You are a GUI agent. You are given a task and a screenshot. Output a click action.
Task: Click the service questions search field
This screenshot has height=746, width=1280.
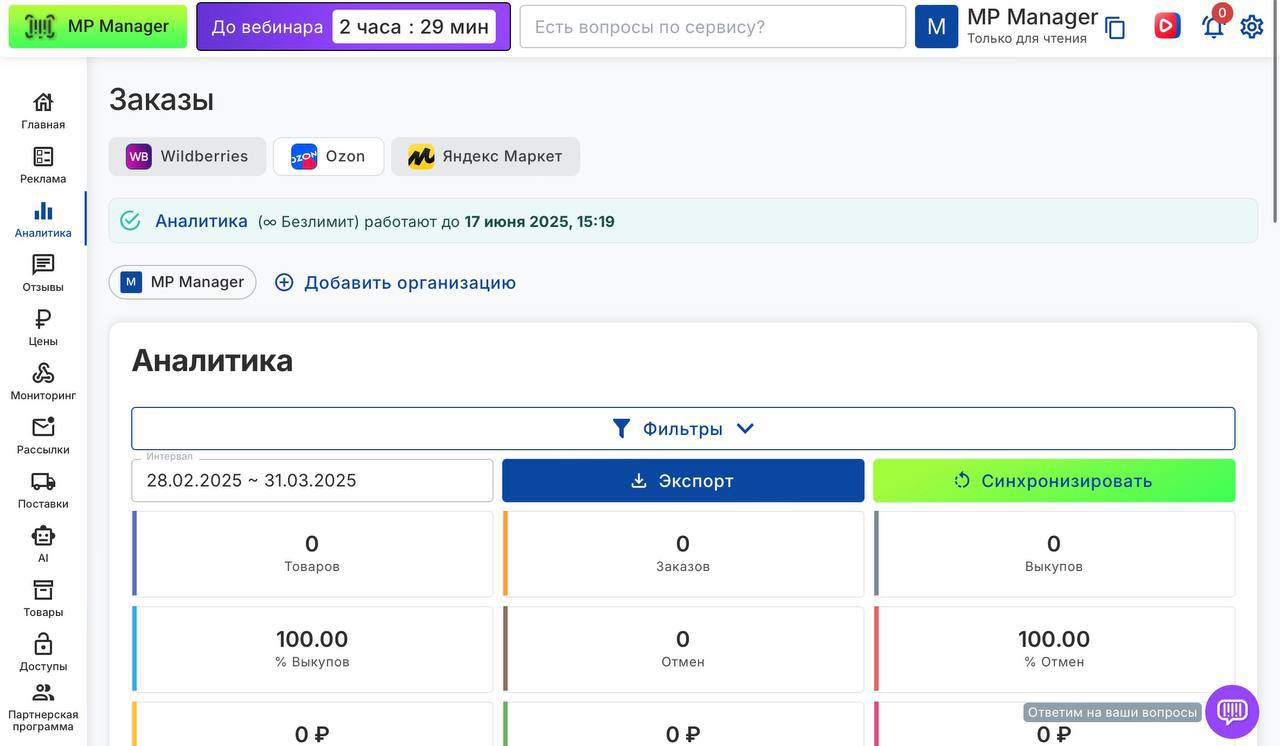[x=712, y=27]
